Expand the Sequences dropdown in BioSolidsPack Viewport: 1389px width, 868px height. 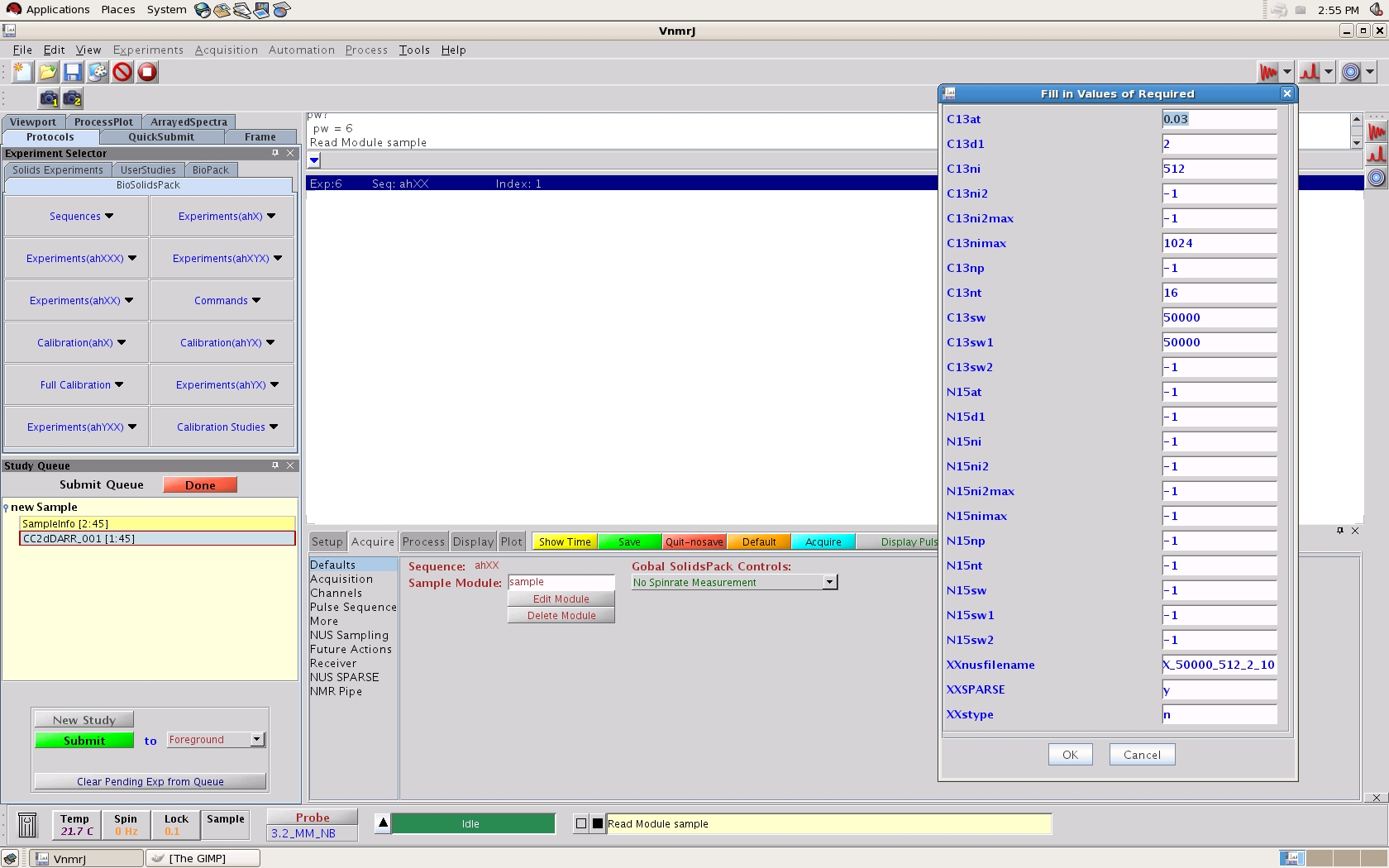(81, 217)
